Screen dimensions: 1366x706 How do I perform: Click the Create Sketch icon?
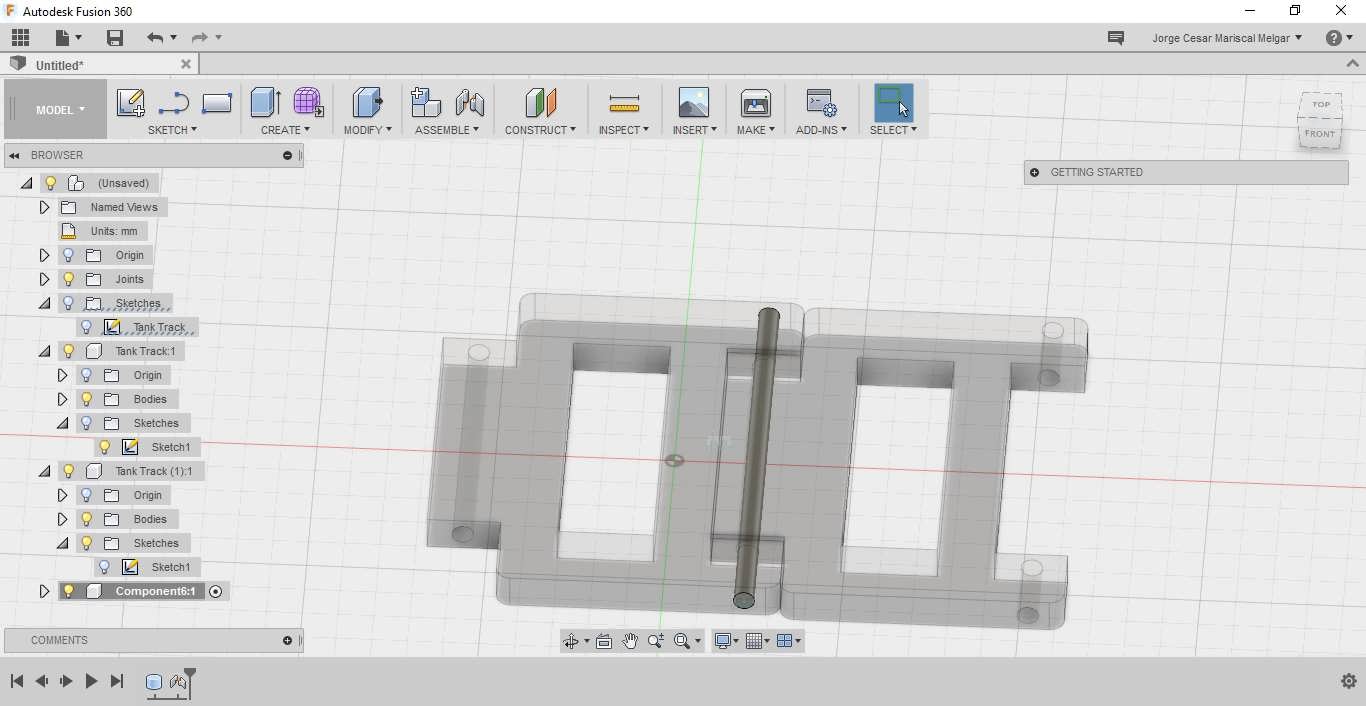point(131,102)
